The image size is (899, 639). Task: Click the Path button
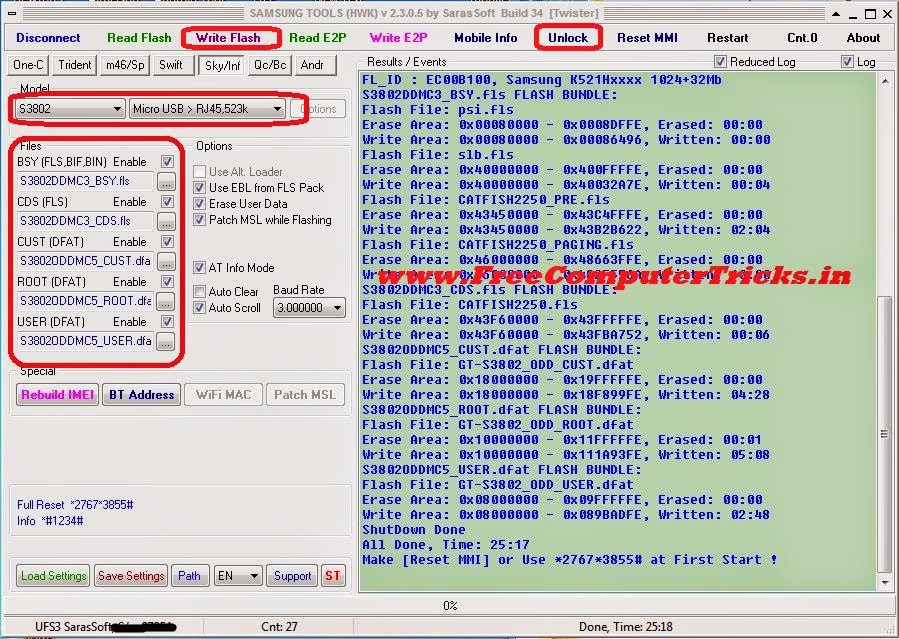click(x=189, y=575)
